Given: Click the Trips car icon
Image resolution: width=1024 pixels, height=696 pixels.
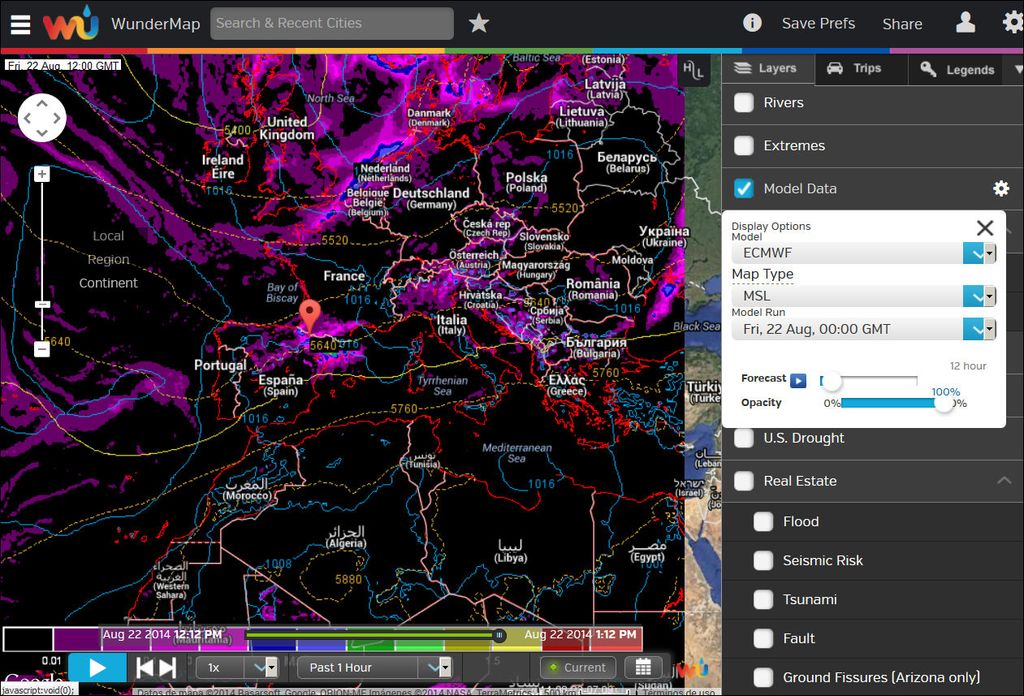Looking at the screenshot, I should 835,68.
